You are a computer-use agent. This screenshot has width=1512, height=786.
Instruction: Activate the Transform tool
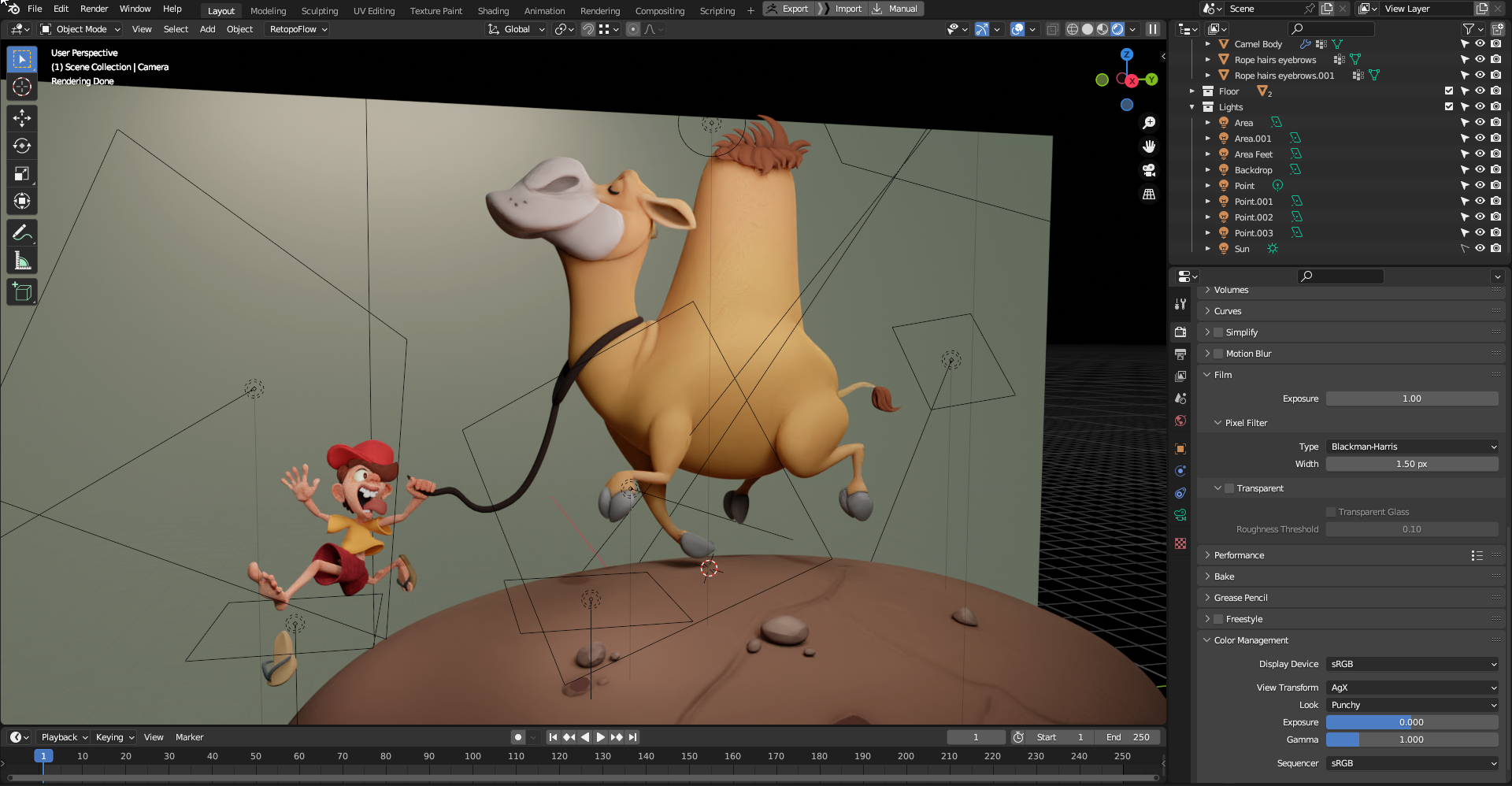coord(22,201)
